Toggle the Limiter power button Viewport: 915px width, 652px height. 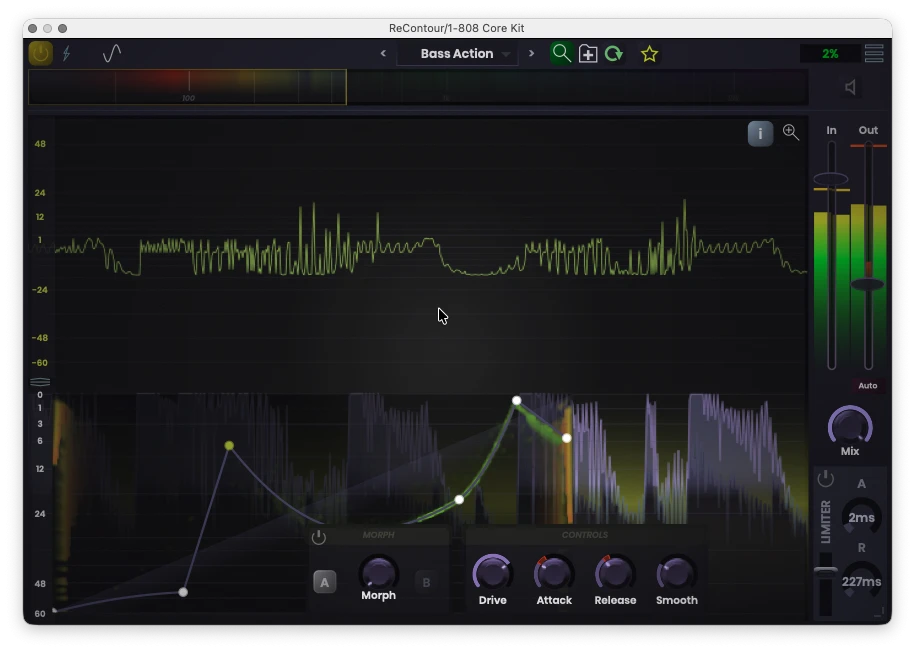pos(825,479)
